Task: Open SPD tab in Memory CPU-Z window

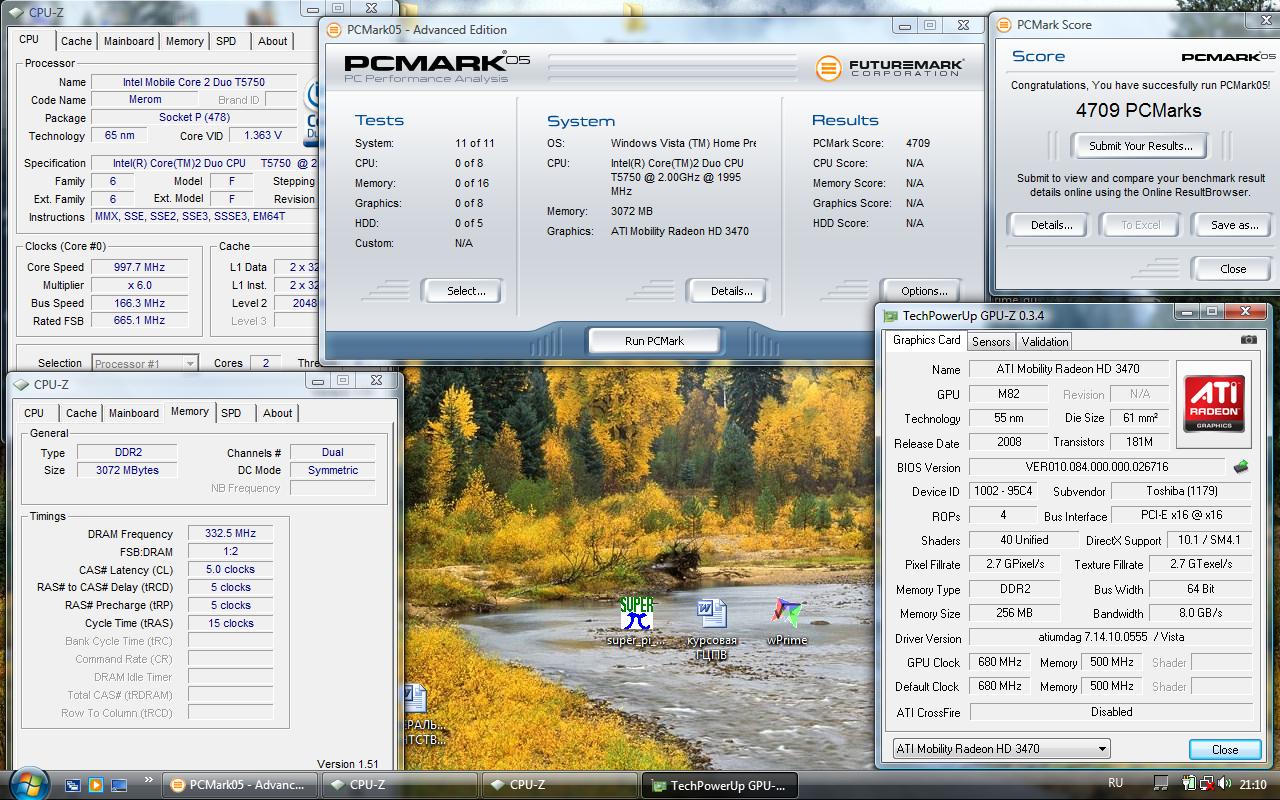Action: [x=231, y=413]
